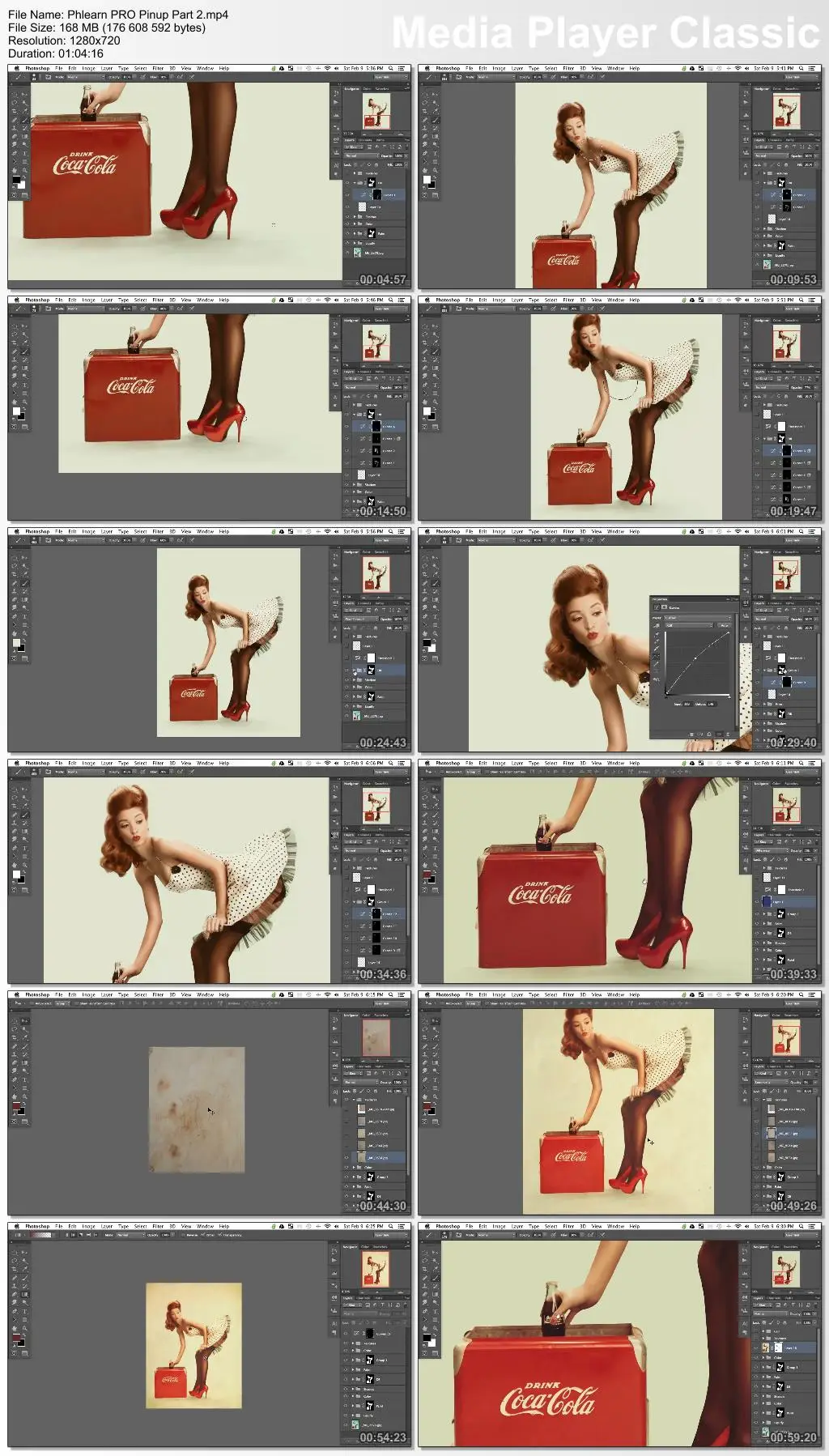Viewport: 829px width, 1456px height.
Task: Toggle Quick Mask mode icon in 00:09:53 frame
Action: coord(425,194)
